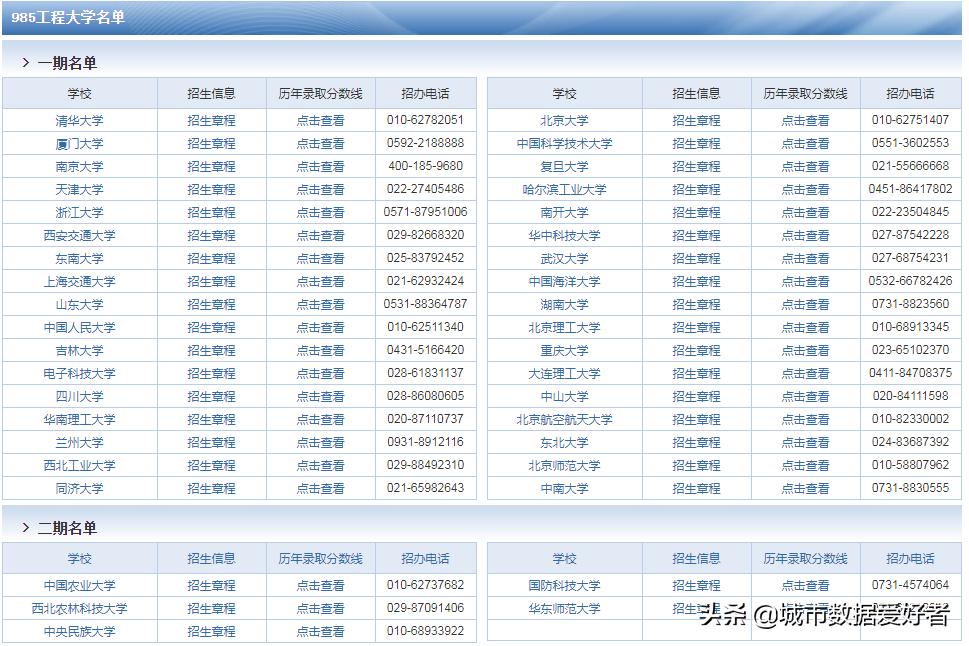Click the 厦门大学 link

pos(80,143)
